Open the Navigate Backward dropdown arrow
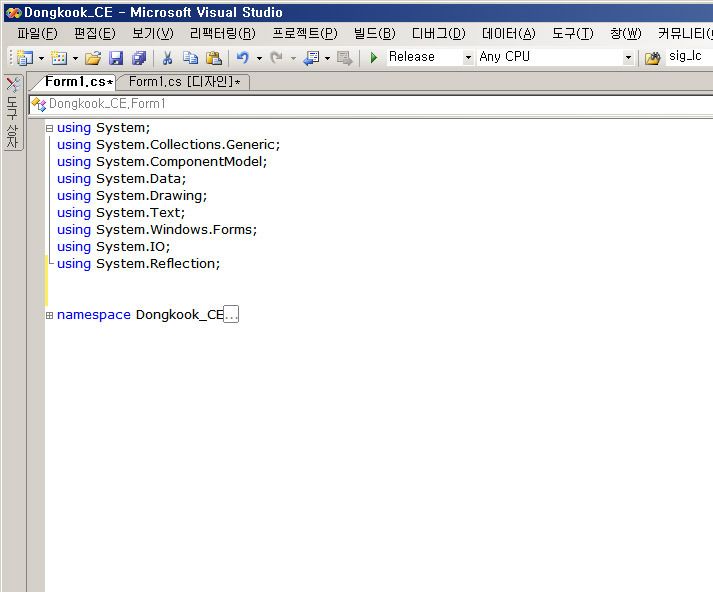Image resolution: width=713 pixels, height=592 pixels. (327, 58)
